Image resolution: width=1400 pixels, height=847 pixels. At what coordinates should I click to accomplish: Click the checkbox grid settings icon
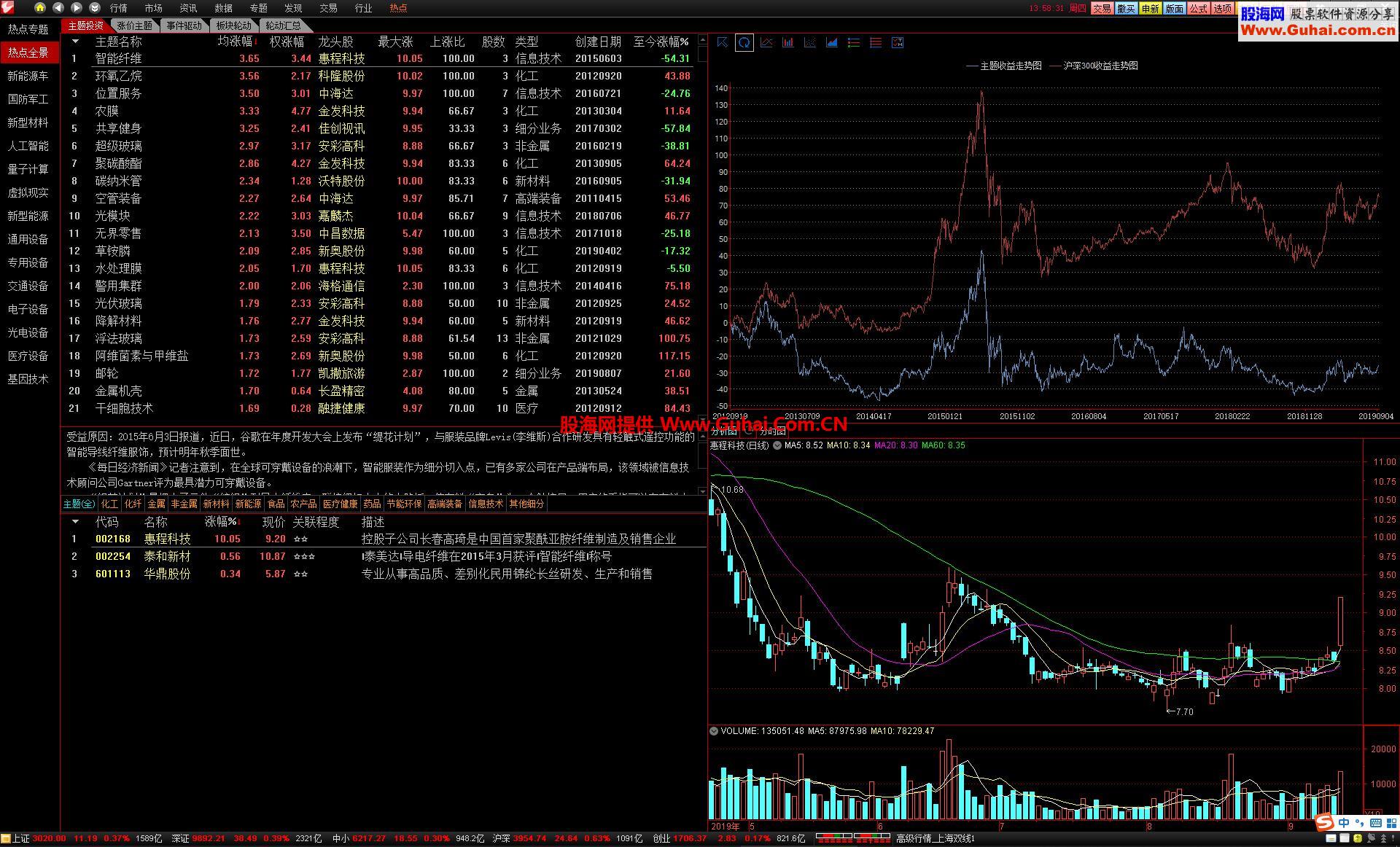tap(898, 42)
